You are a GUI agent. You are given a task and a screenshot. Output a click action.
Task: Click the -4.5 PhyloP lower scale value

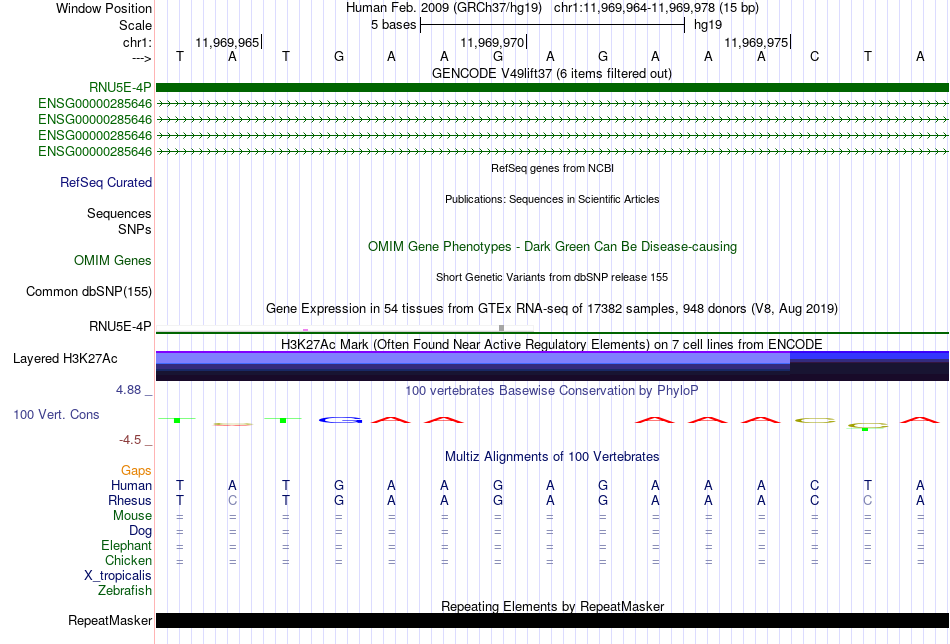click(x=130, y=439)
